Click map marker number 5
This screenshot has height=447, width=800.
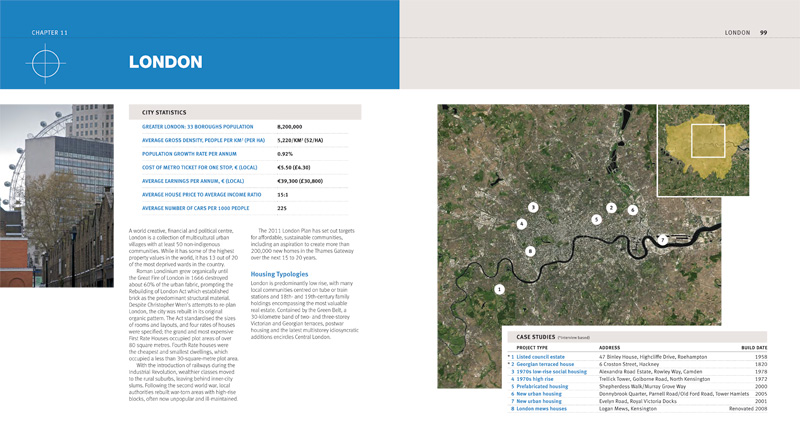[596, 219]
